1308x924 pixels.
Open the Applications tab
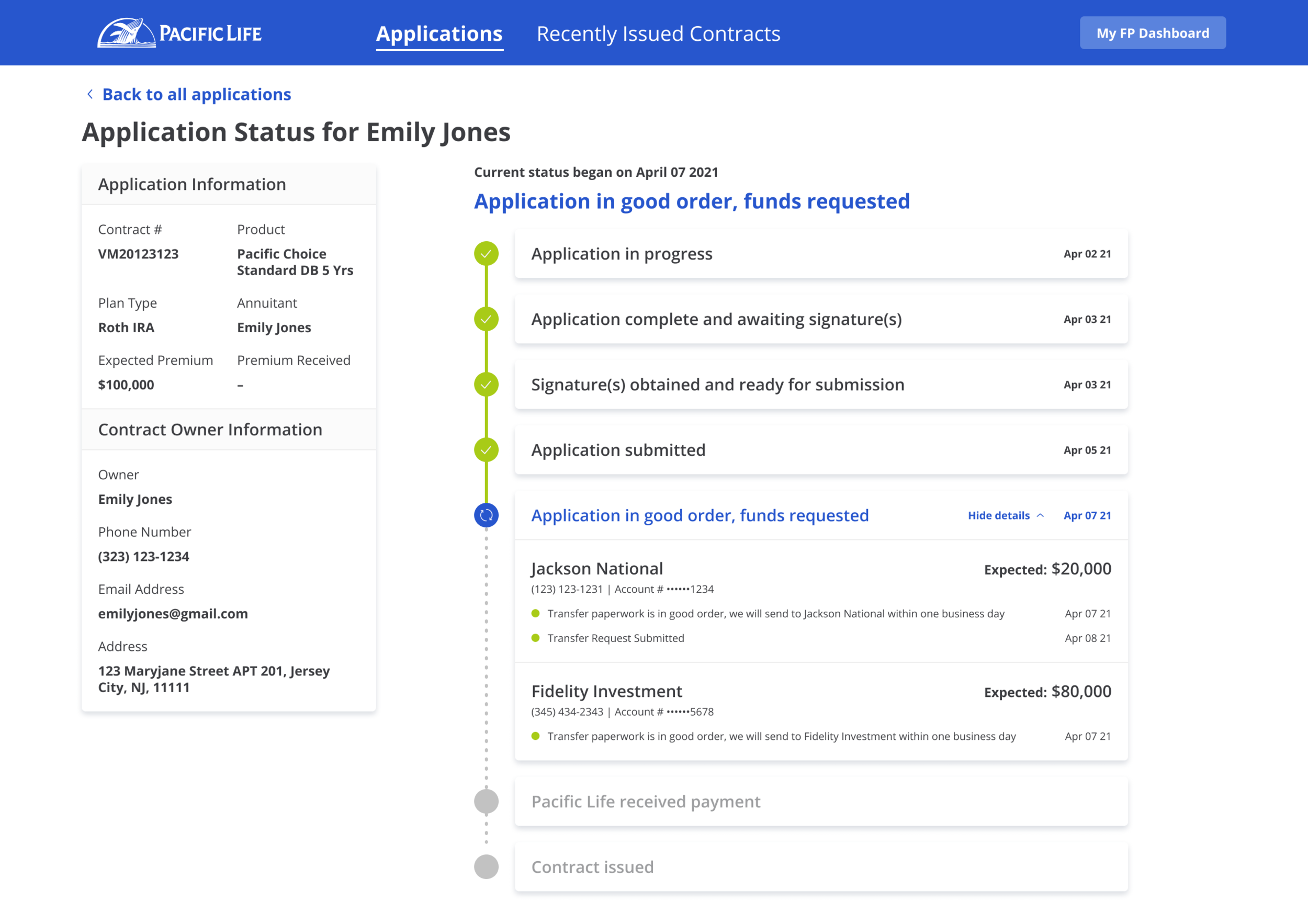tap(439, 33)
